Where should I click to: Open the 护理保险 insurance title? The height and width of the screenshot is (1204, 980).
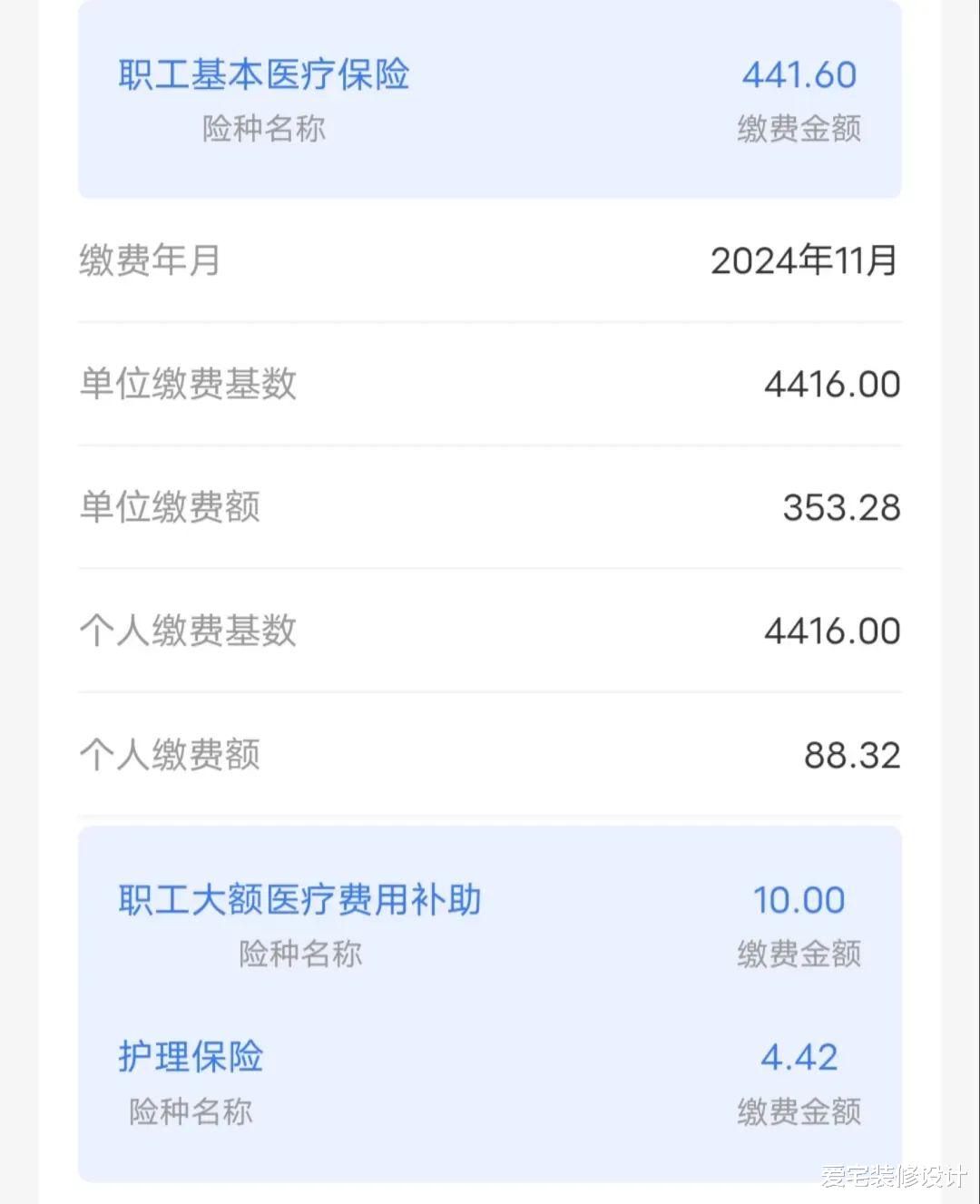tap(191, 1057)
